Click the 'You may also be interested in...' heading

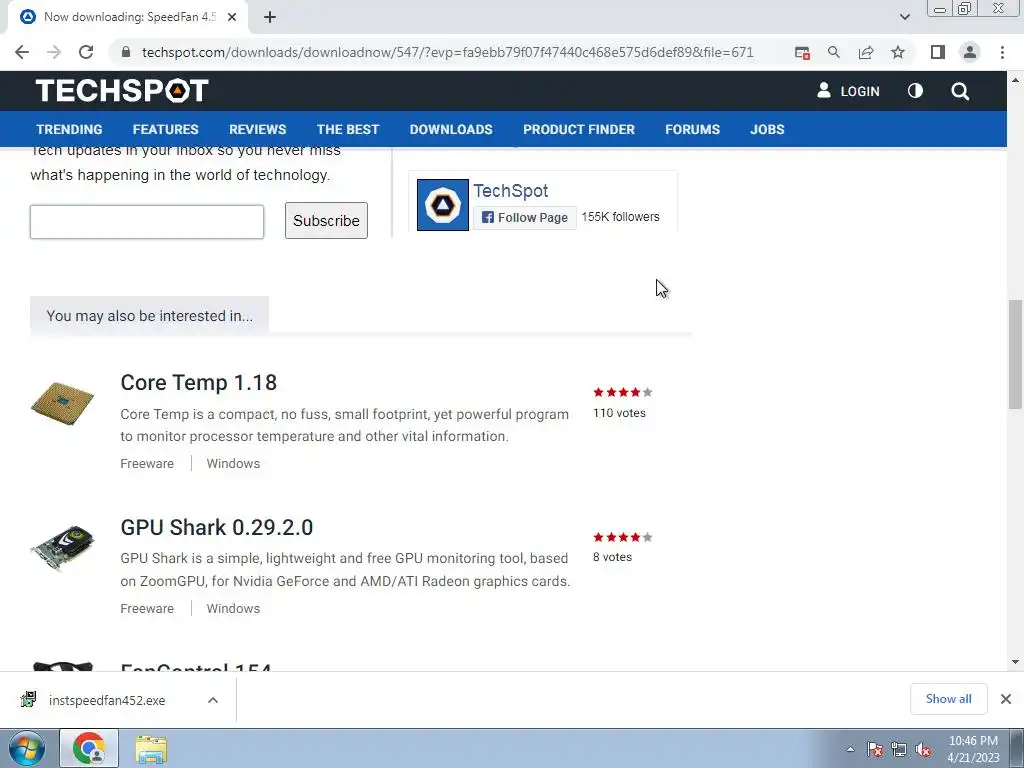tap(150, 316)
